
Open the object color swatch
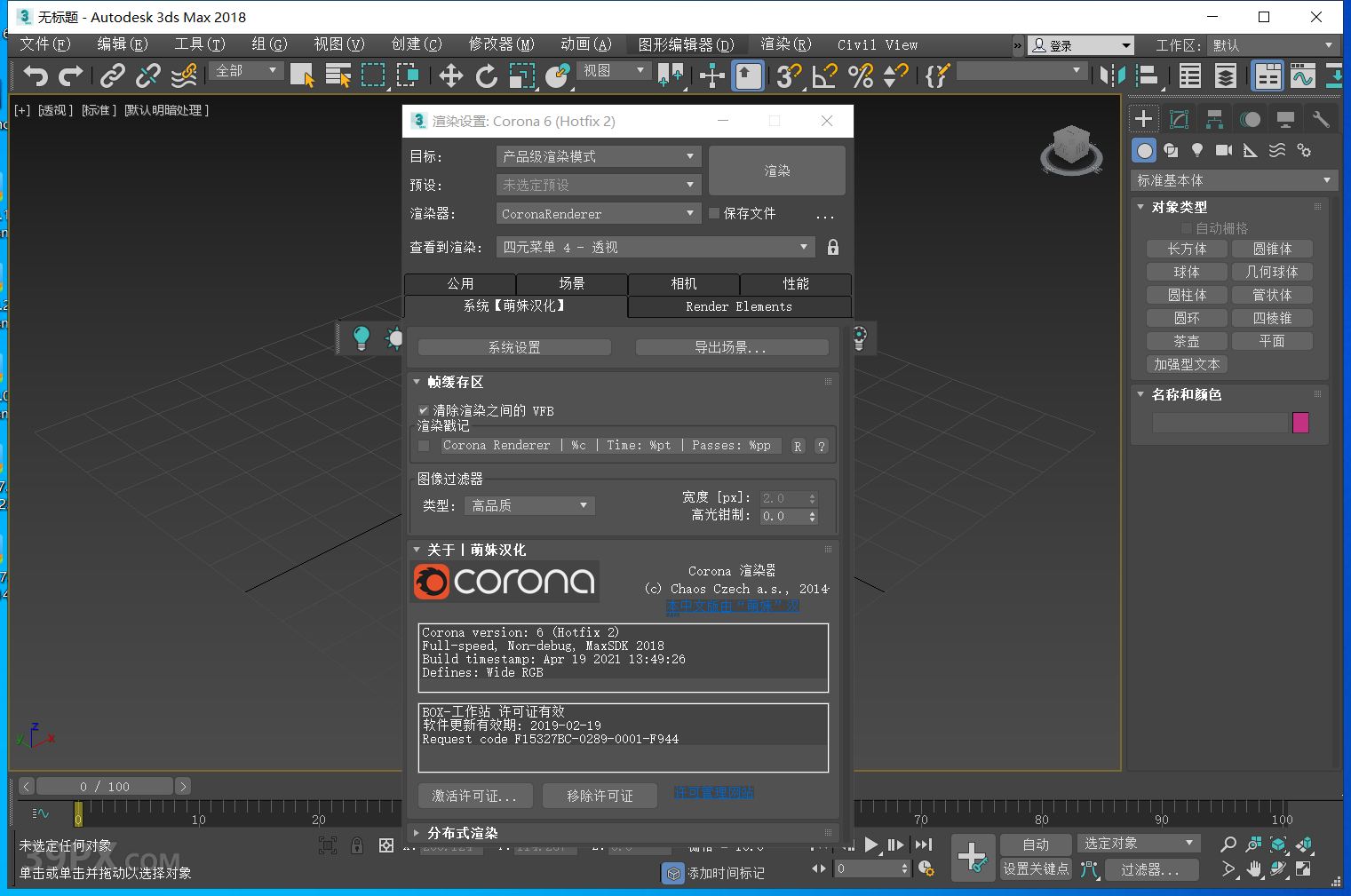1300,423
